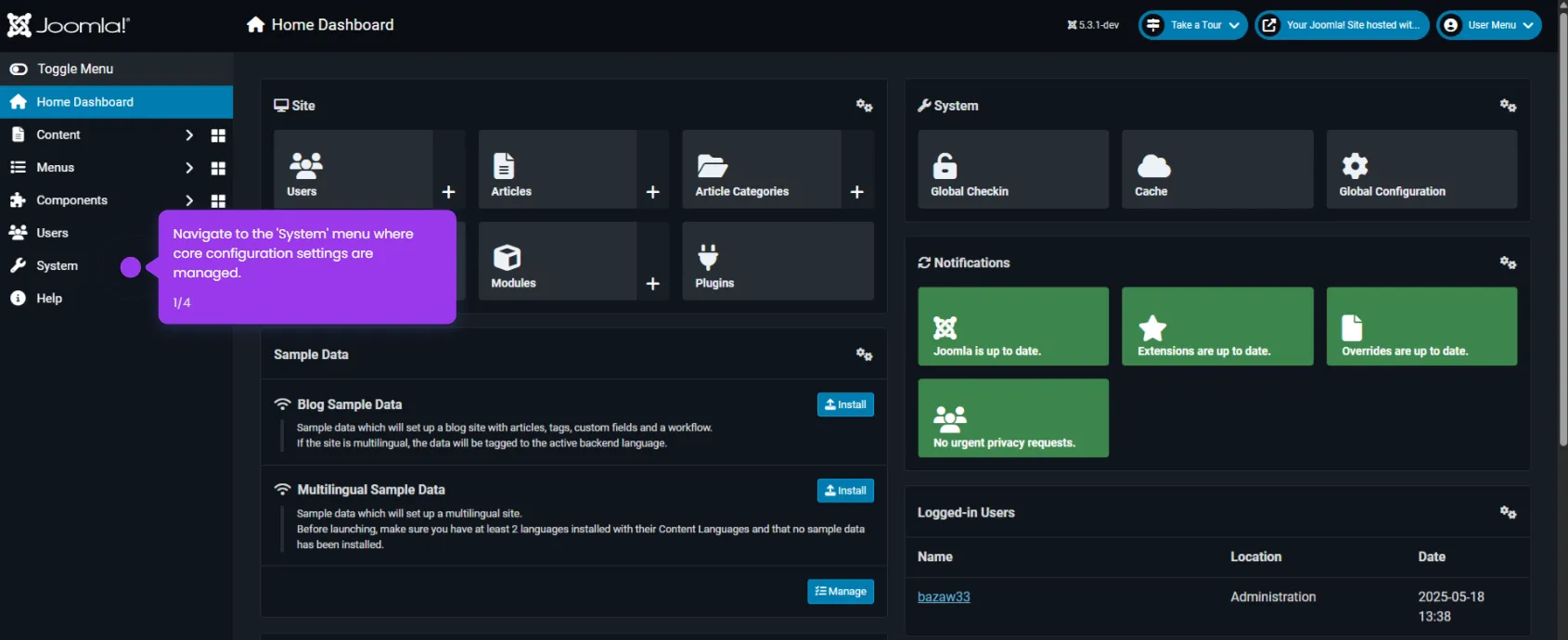Viewport: 1568px width, 640px height.
Task: Click the 2025-05-18 13:38 date cell
Action: point(1451,607)
